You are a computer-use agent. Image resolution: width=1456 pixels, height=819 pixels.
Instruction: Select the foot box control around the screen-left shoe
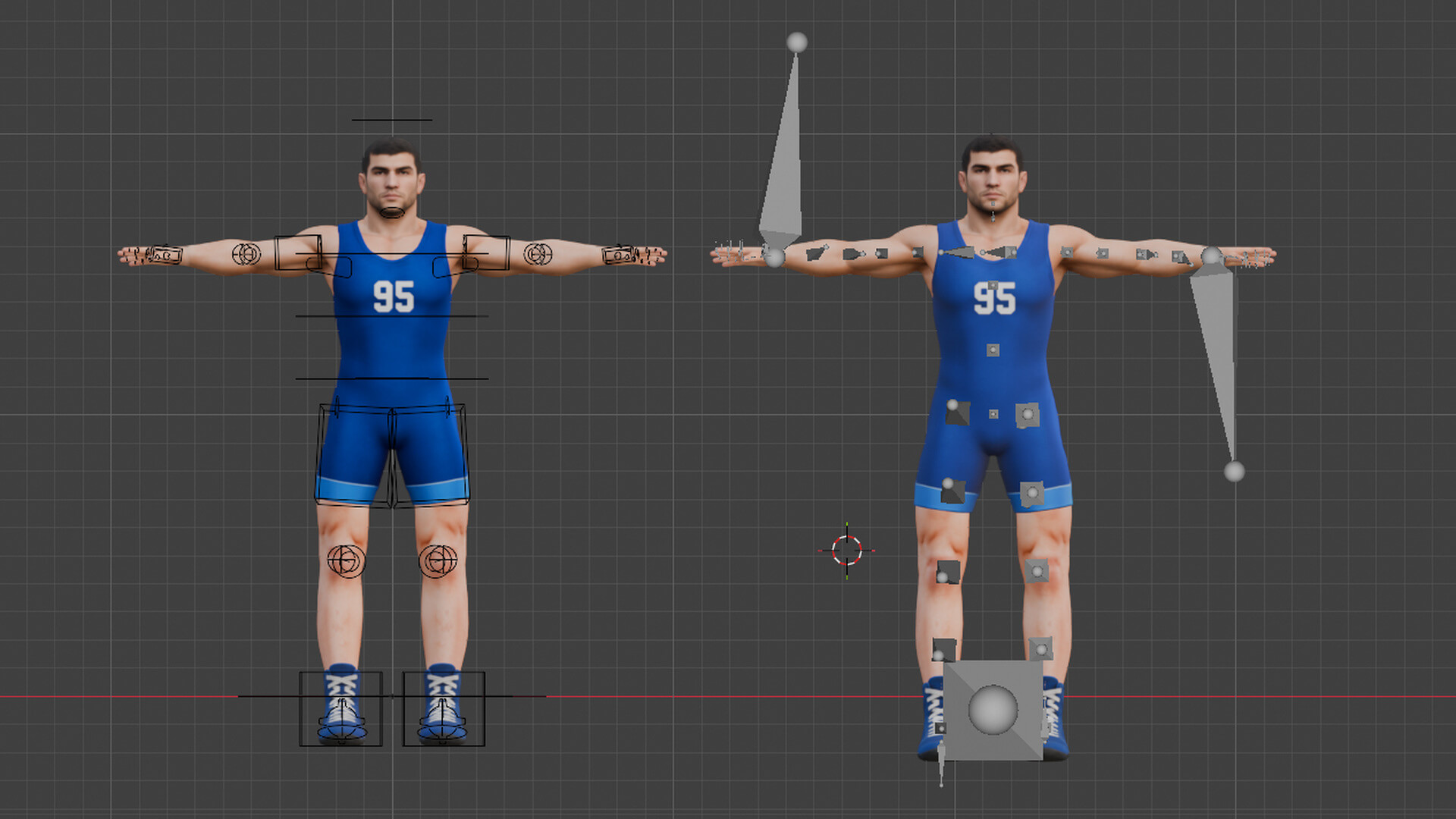[x=340, y=709]
